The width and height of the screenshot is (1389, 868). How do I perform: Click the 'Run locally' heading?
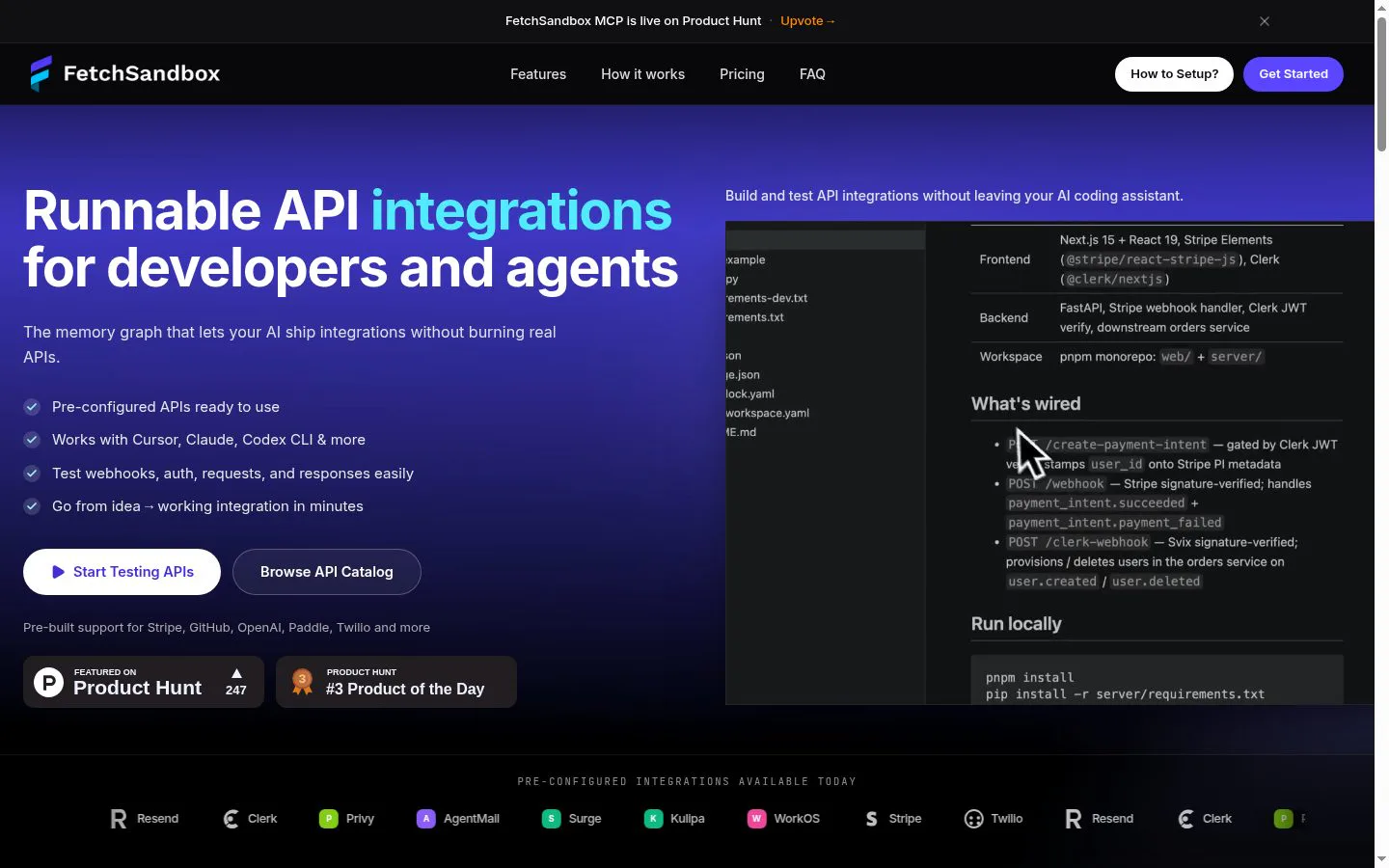(1016, 624)
